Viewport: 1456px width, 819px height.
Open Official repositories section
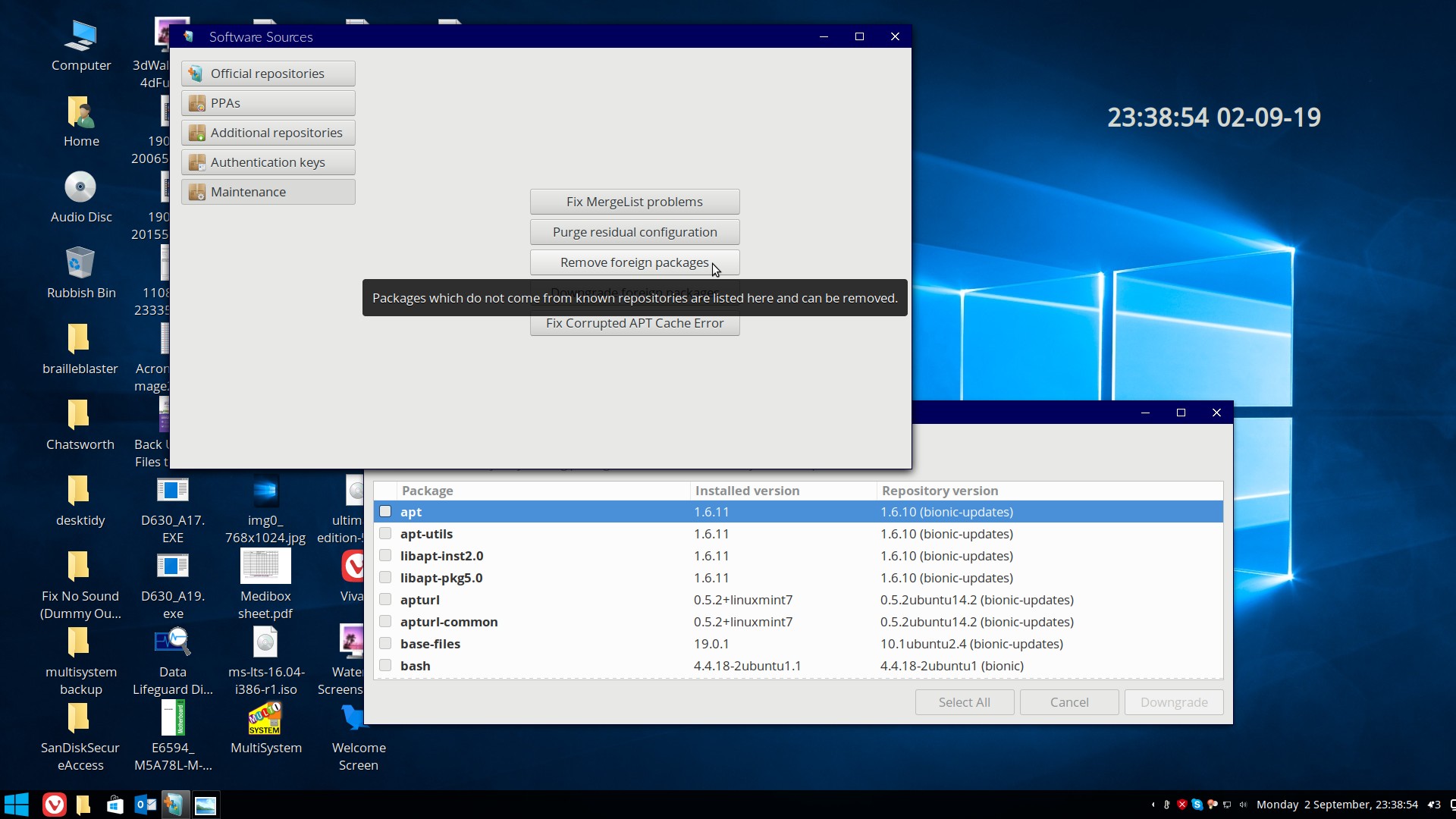point(268,74)
